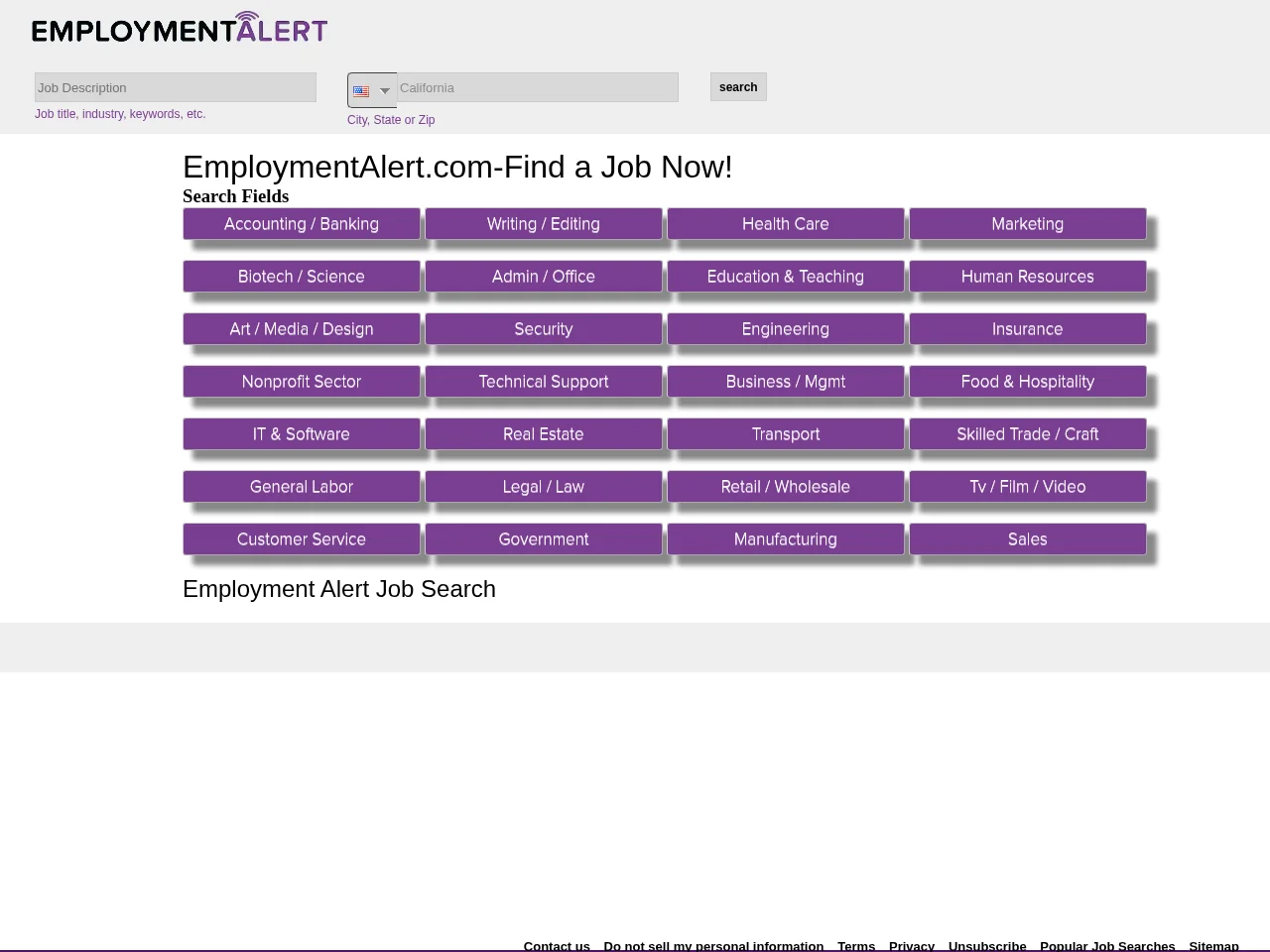Select Human Resources category
This screenshot has height=952, width=1270.
pos(1028,277)
